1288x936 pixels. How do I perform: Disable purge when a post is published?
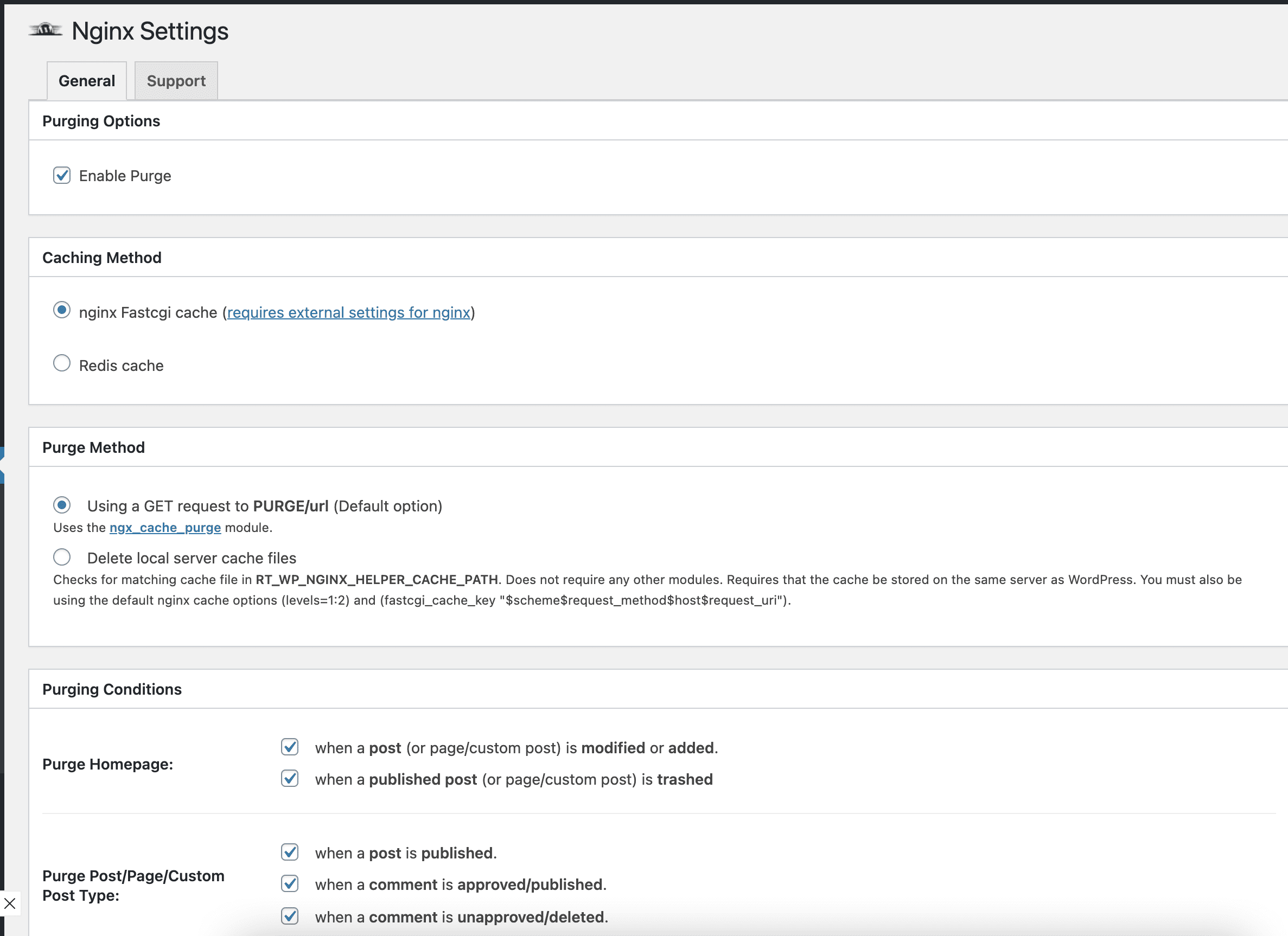click(290, 852)
